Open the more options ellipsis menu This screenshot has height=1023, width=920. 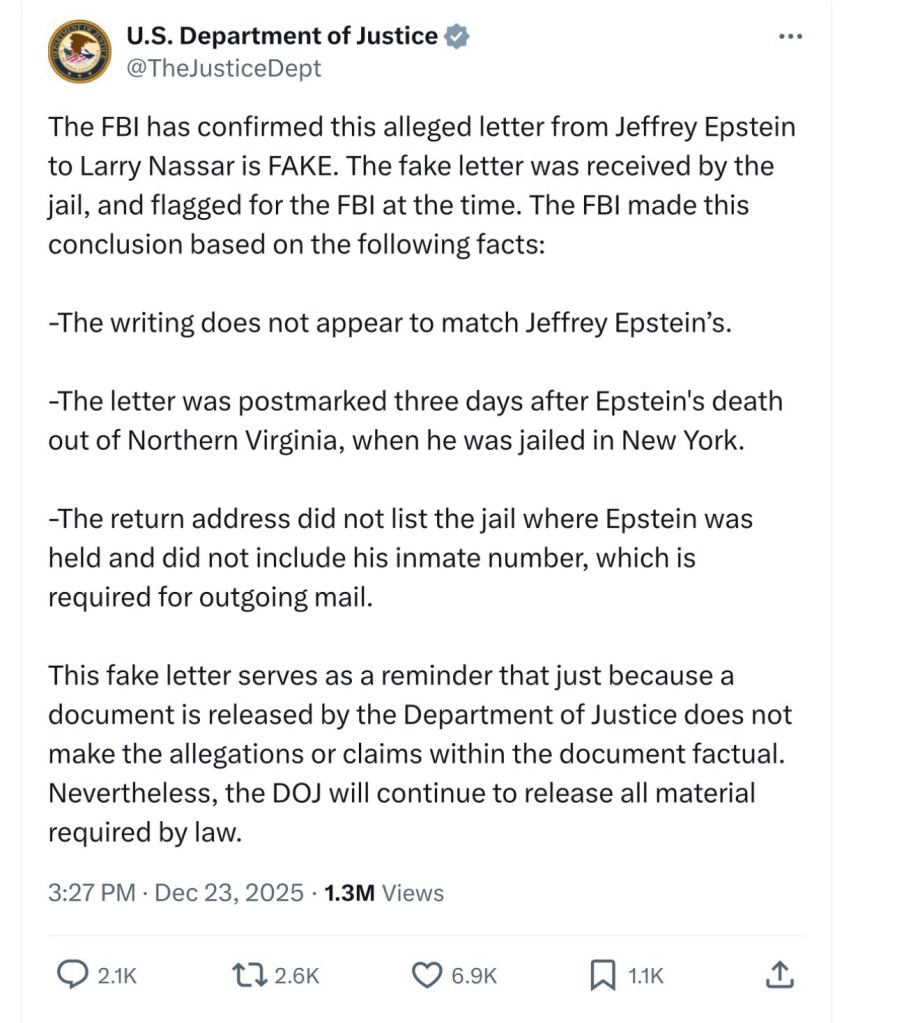(790, 37)
